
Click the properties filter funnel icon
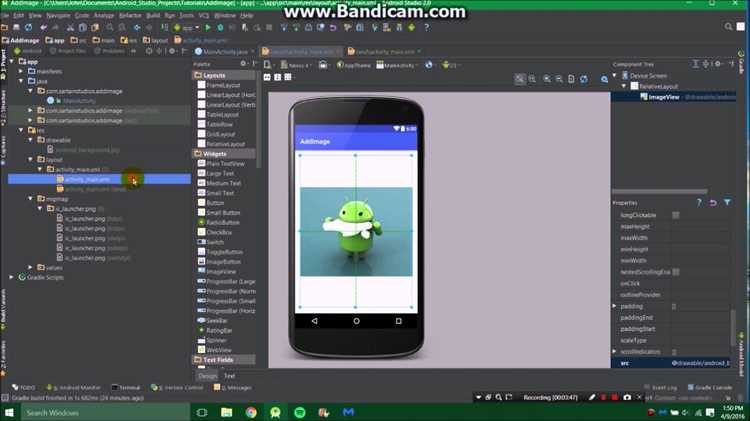click(x=727, y=203)
